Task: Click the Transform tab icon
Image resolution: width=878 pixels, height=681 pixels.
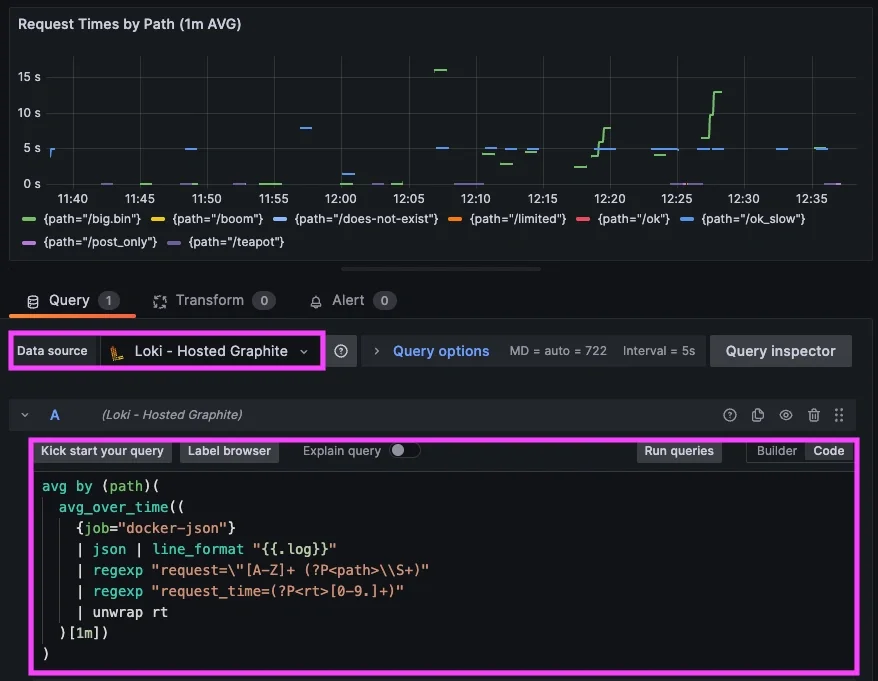Action: tap(160, 302)
